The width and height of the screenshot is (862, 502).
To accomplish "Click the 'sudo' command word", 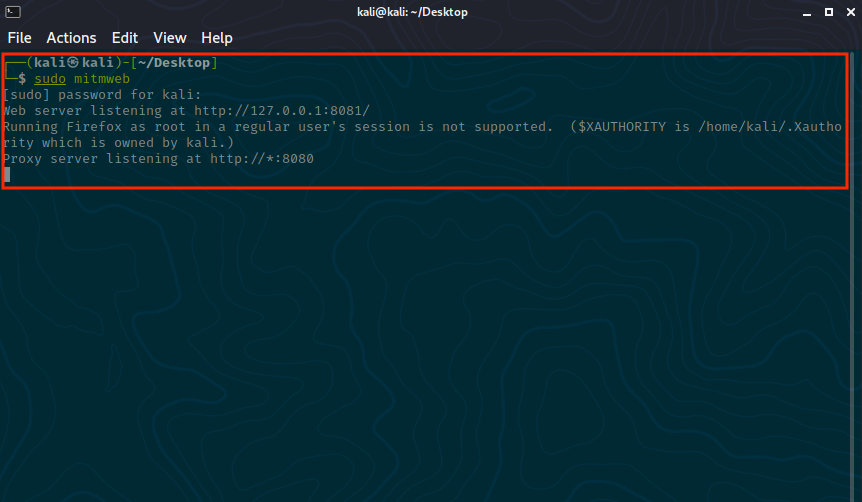I will [x=50, y=79].
